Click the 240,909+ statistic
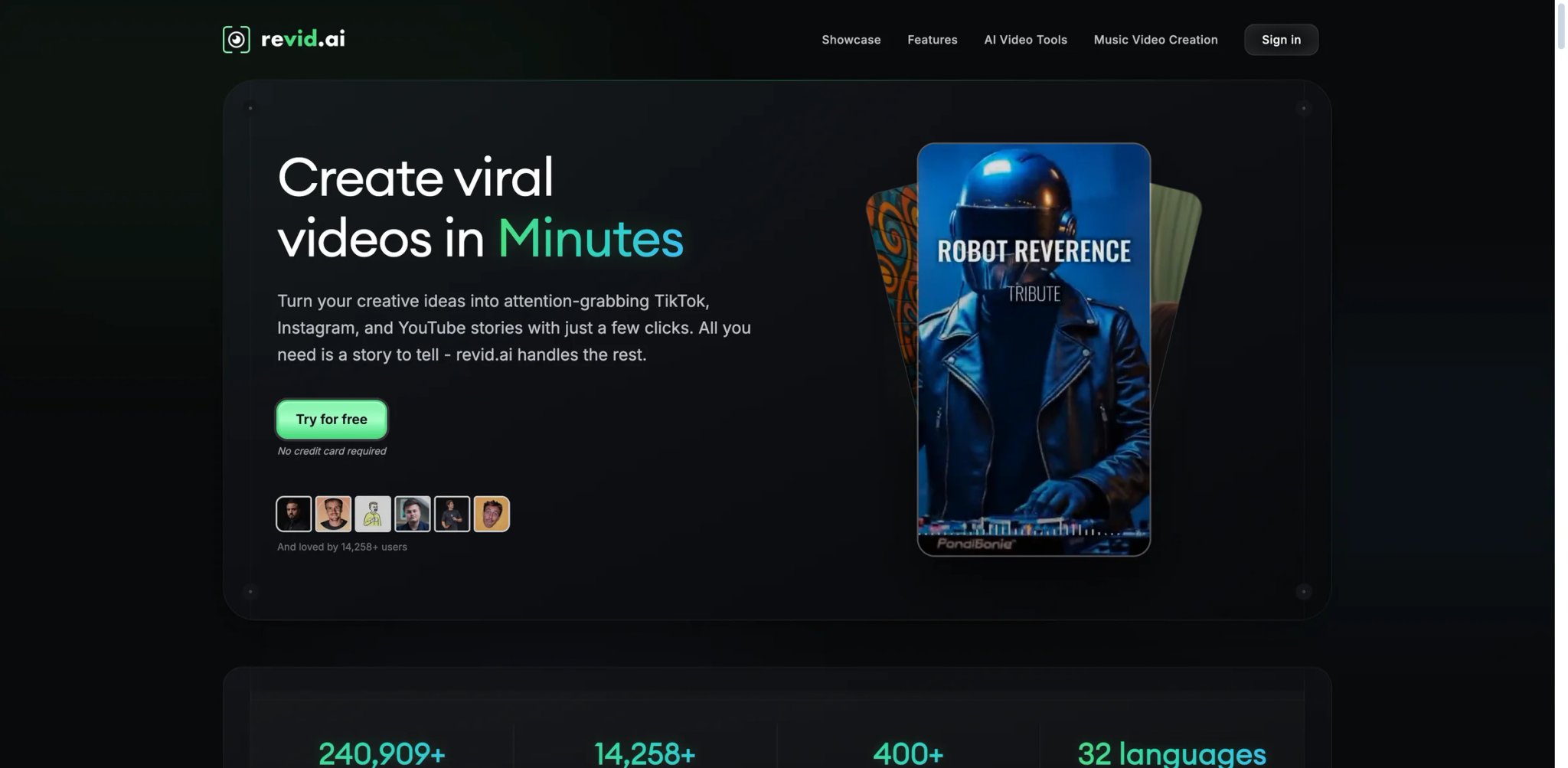 (381, 753)
